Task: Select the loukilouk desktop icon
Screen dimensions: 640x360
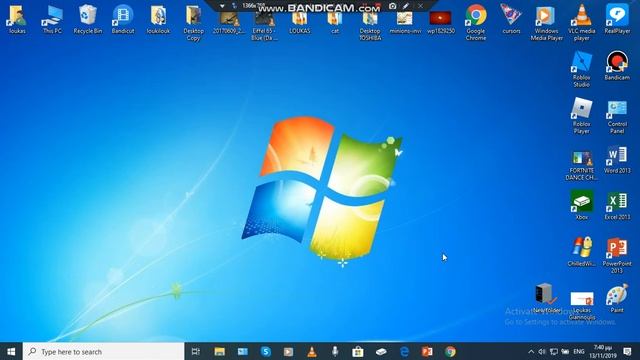Action: click(x=158, y=19)
